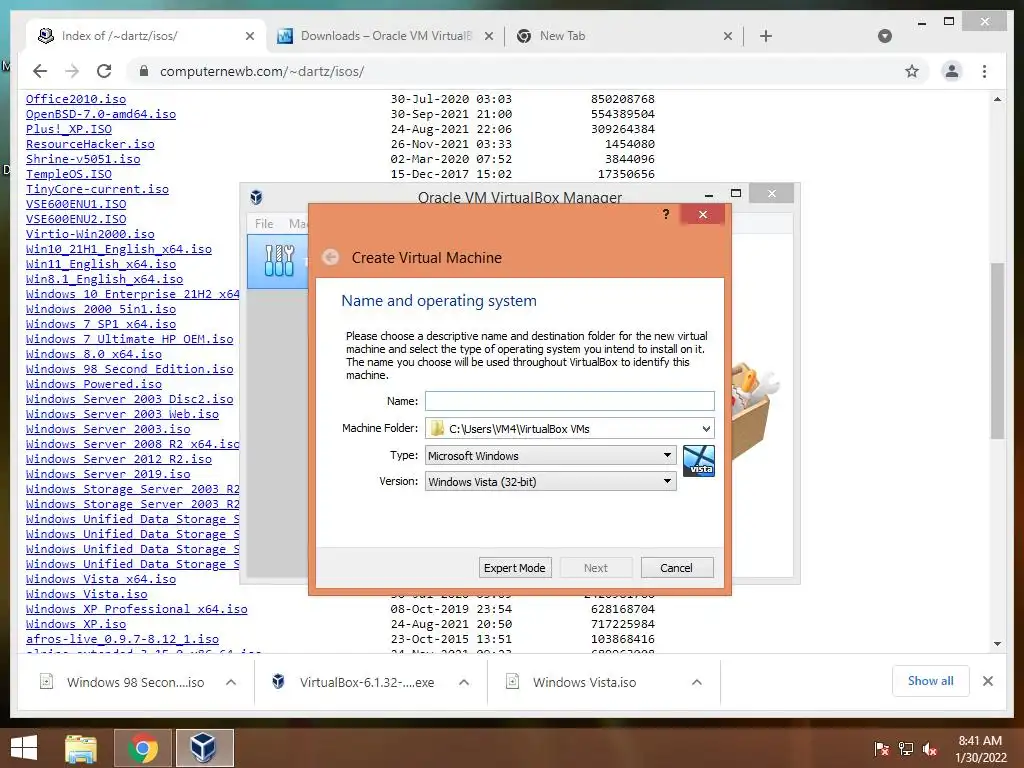Click the scroll up arrow of page
1024x768 pixels.
997,99
